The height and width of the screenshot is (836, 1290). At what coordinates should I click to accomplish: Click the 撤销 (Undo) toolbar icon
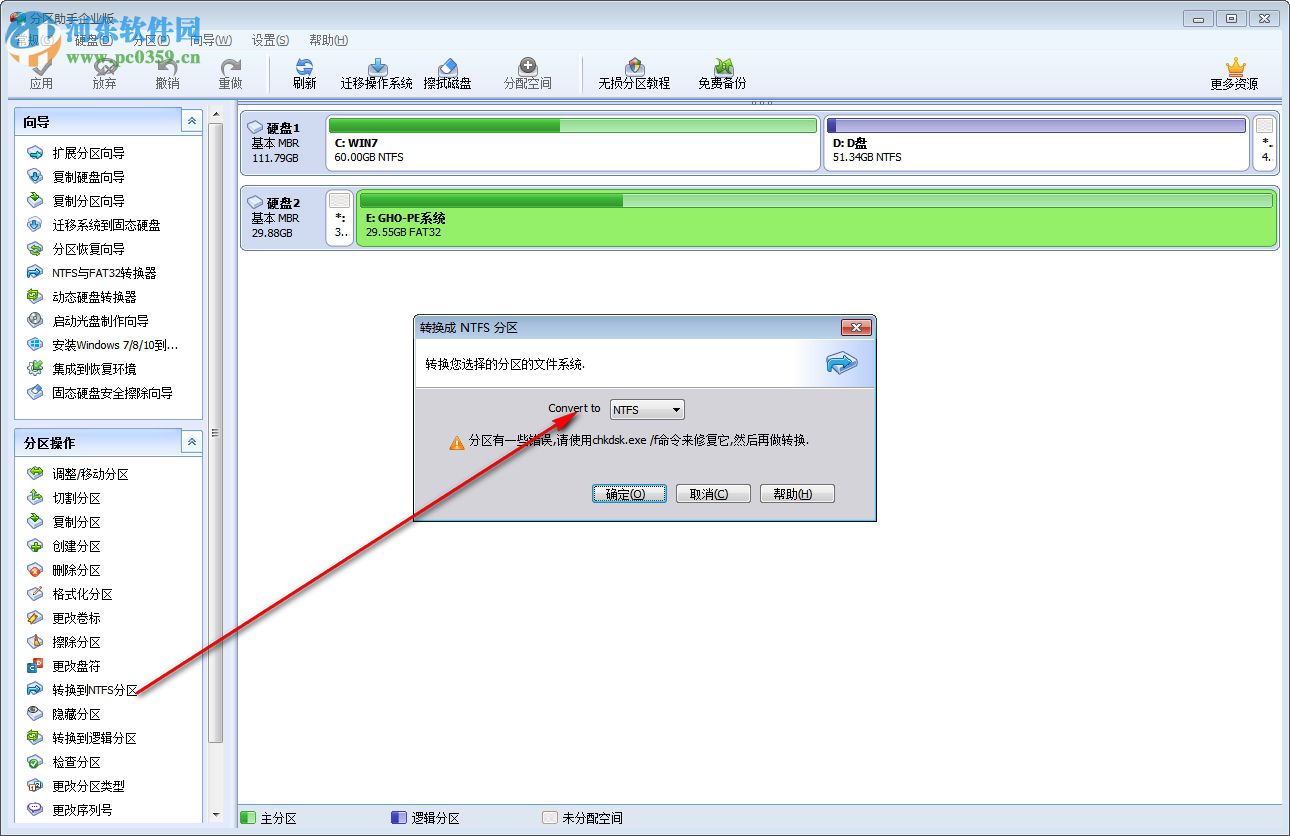[168, 70]
